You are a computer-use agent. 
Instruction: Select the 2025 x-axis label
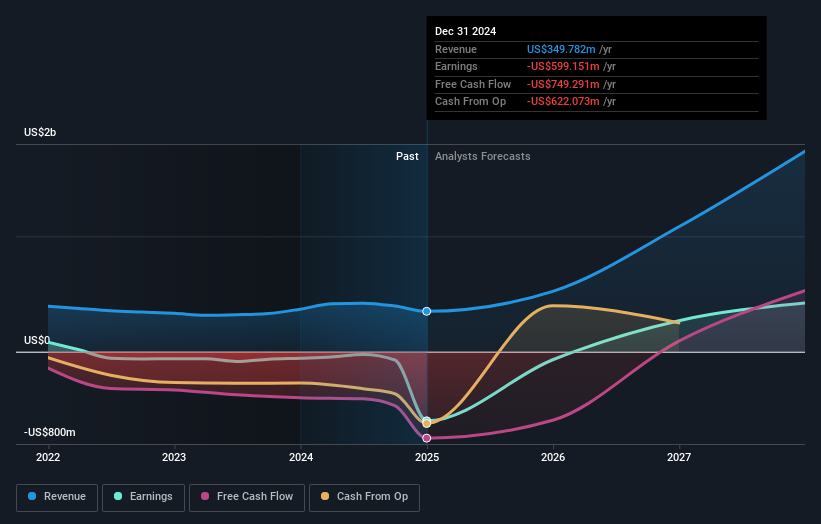pyautogui.click(x=427, y=458)
